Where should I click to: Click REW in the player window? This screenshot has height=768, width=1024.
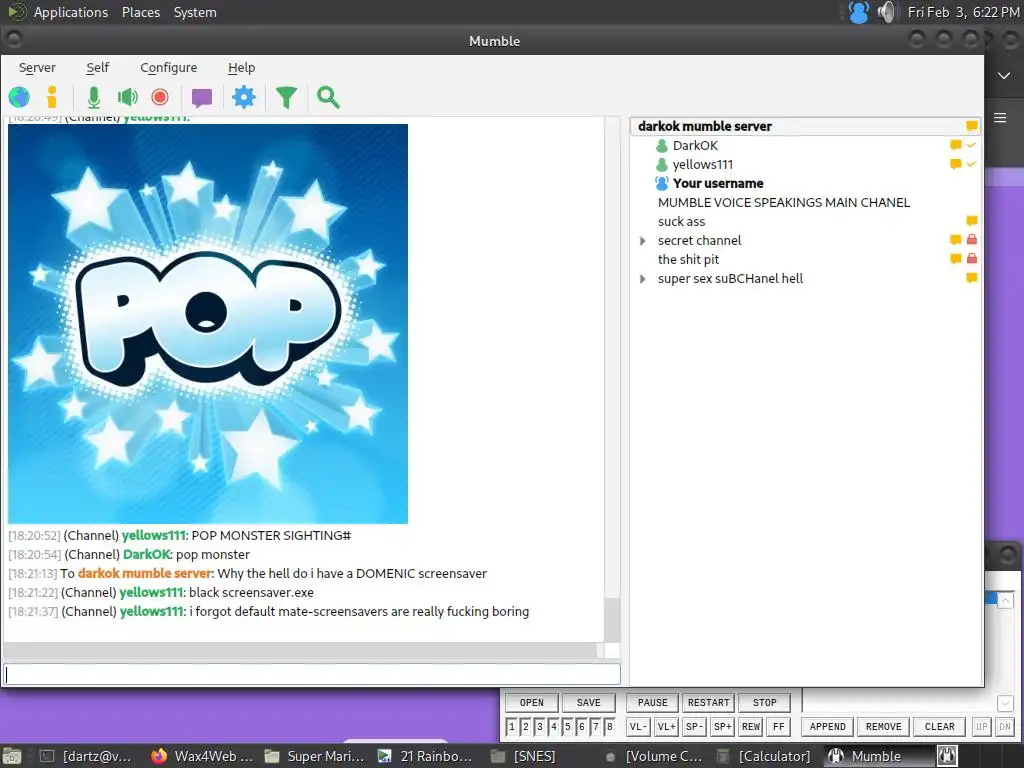[x=751, y=727]
